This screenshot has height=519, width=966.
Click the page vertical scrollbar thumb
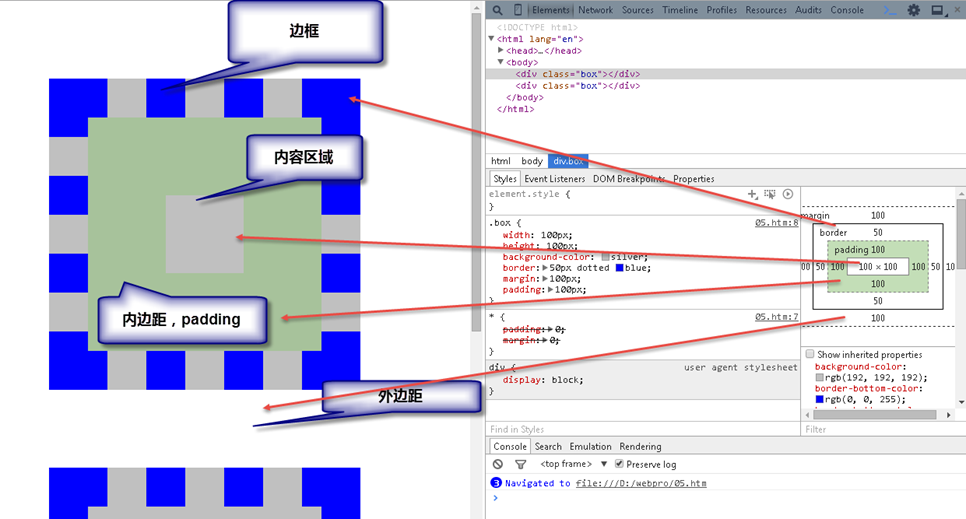tap(476, 173)
